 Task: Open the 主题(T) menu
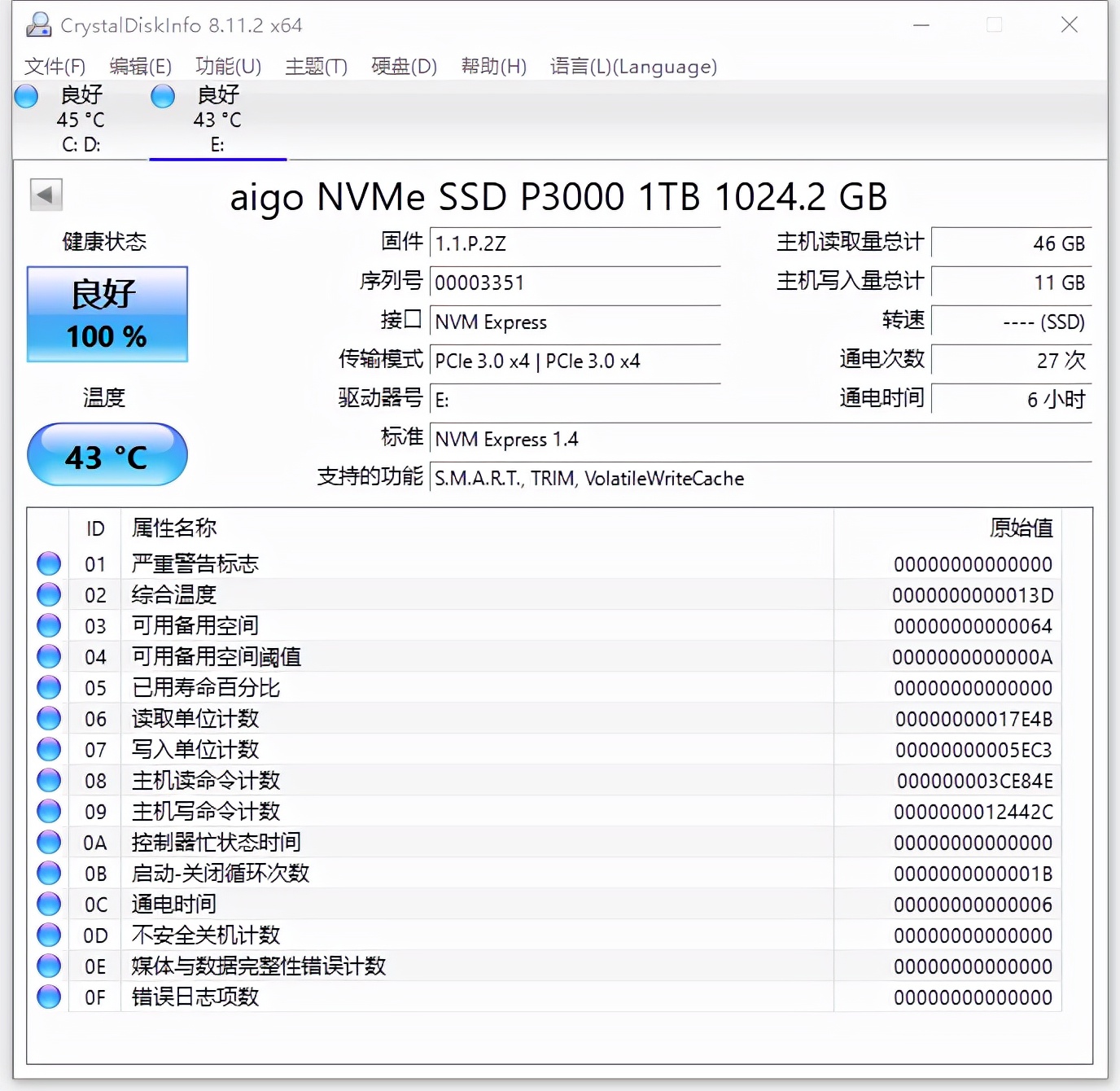pyautogui.click(x=316, y=67)
